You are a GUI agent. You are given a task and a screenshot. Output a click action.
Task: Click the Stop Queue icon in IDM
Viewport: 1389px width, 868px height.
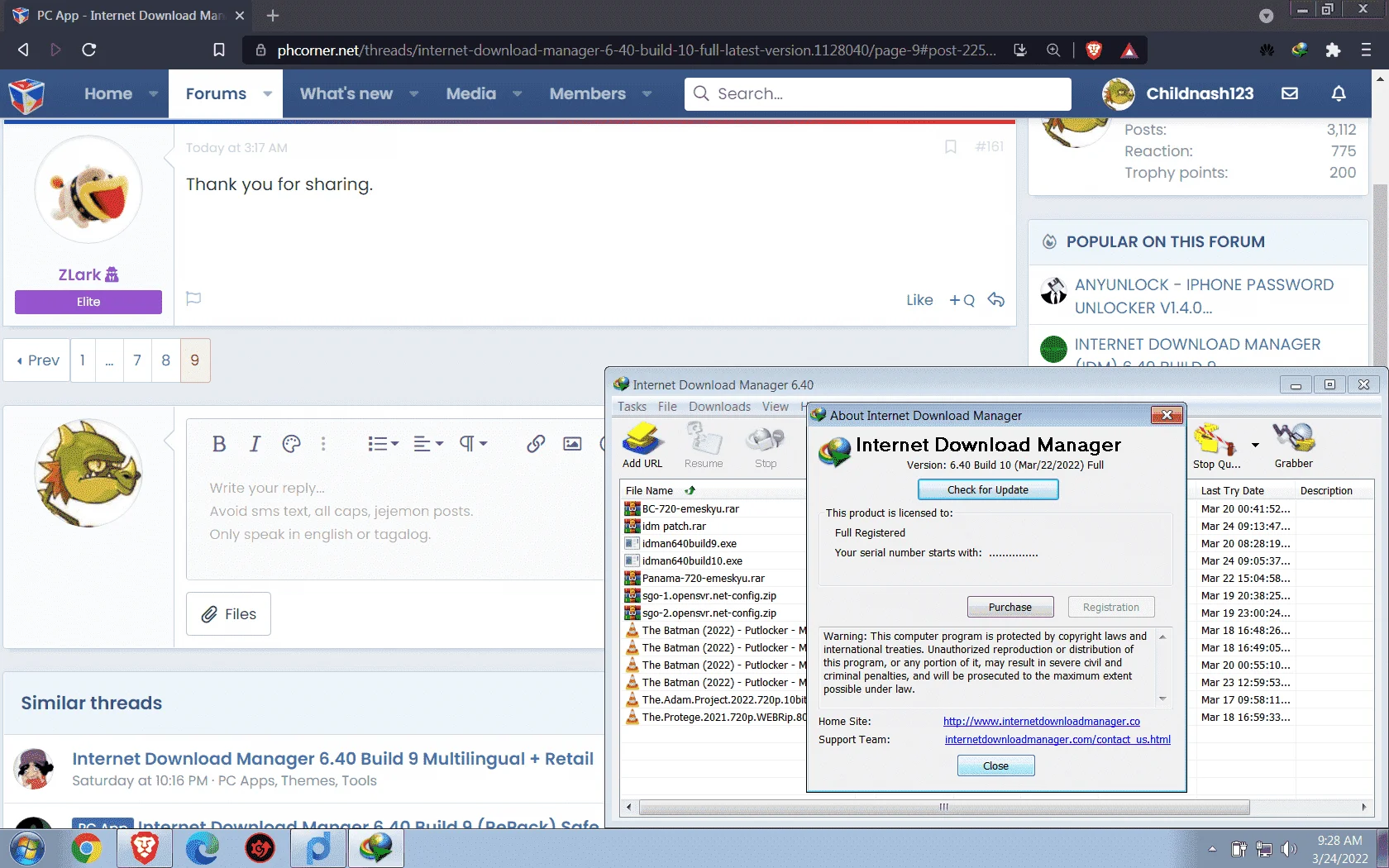pos(1216,446)
